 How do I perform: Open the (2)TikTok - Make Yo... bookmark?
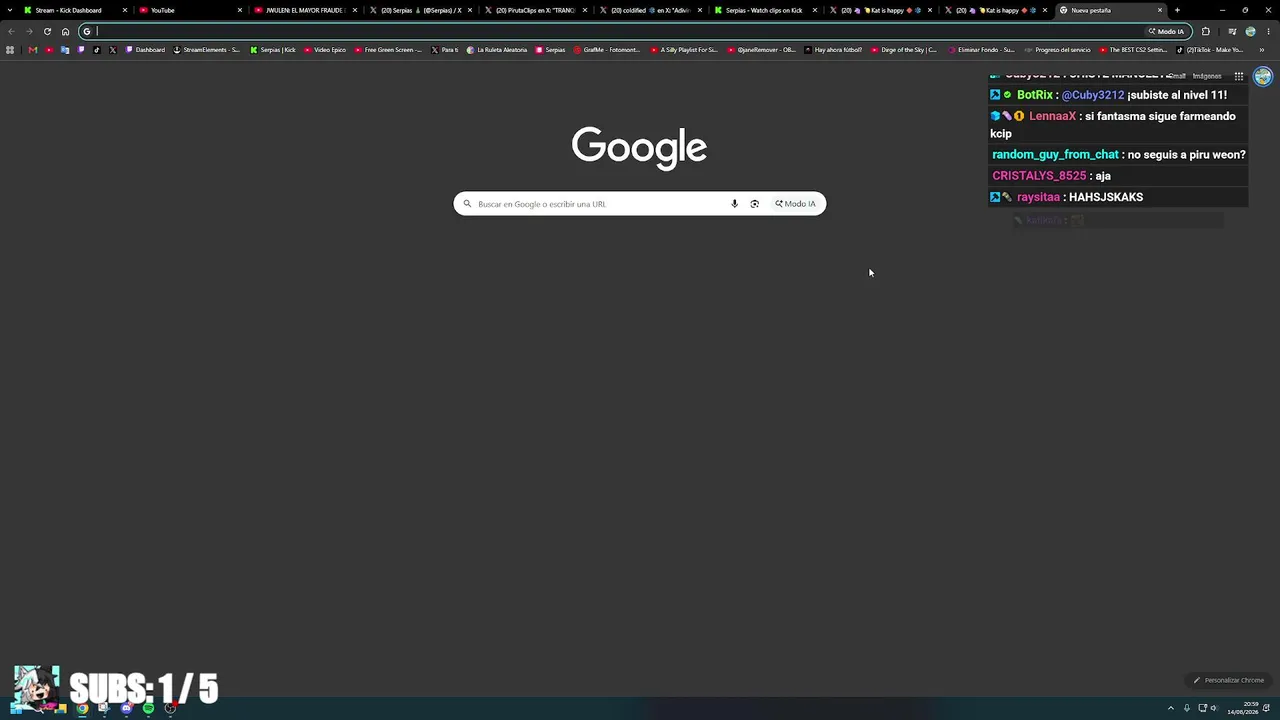coord(1209,50)
